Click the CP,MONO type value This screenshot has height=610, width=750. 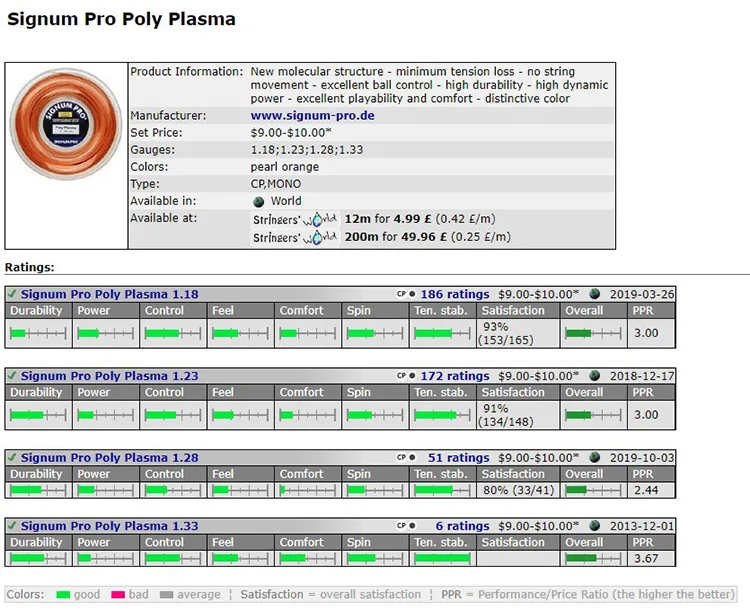[276, 184]
